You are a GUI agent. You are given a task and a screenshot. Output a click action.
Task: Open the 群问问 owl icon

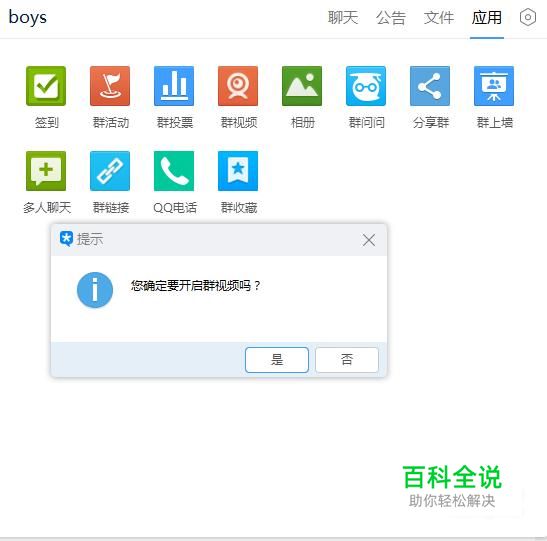pyautogui.click(x=366, y=86)
